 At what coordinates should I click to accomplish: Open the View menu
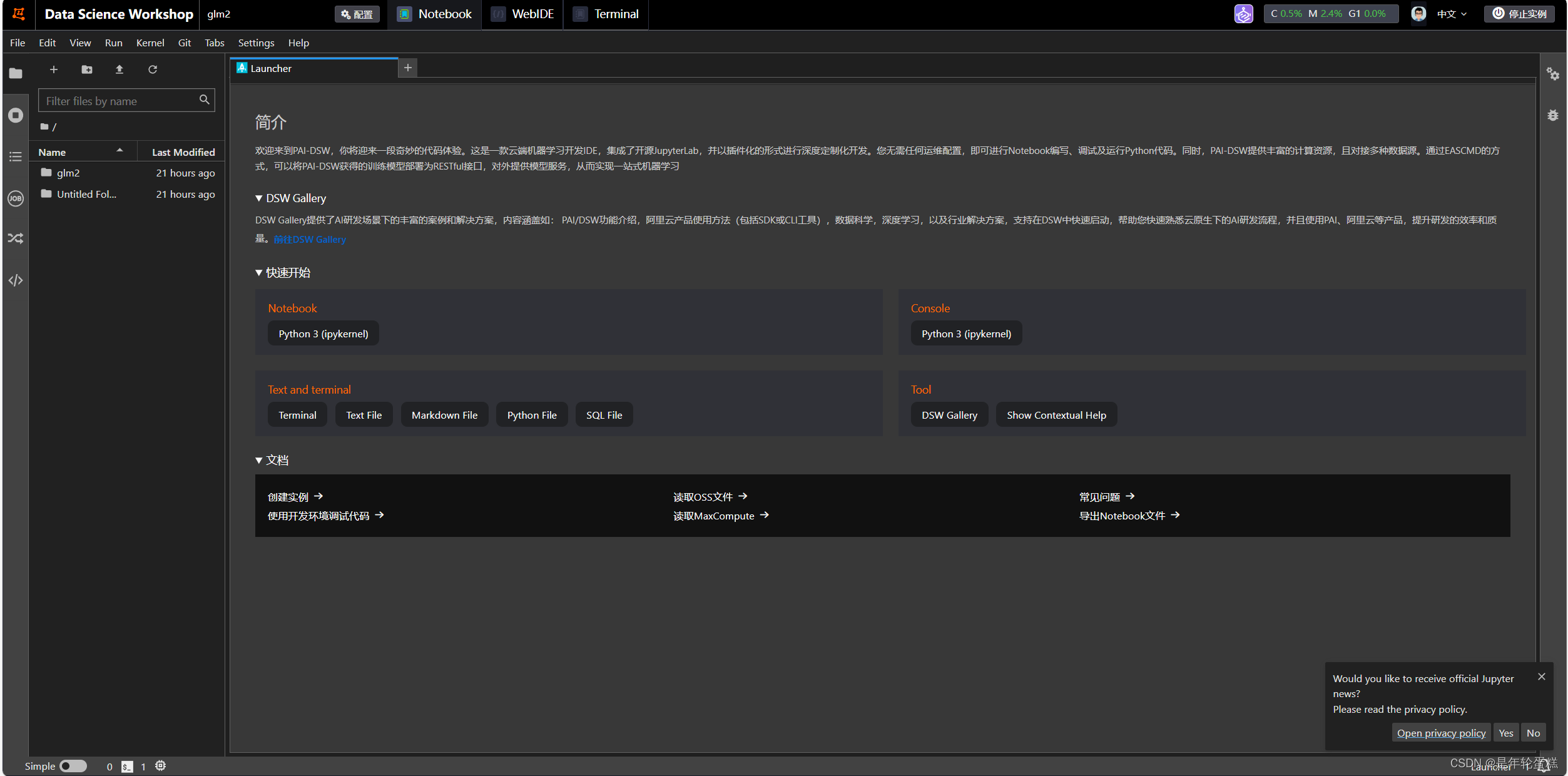tap(80, 43)
